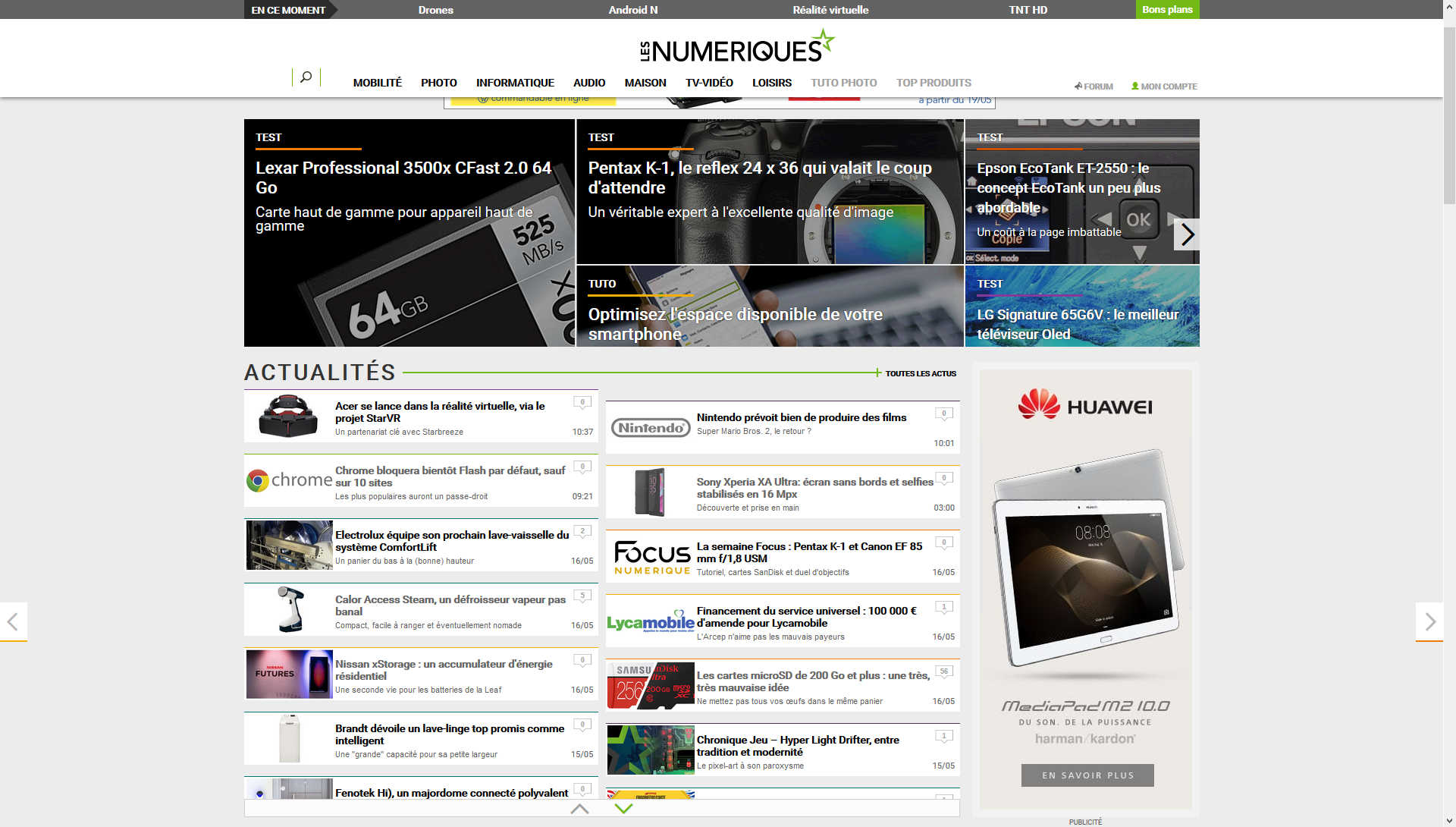Open the Epson EcoTank ET-2550 test
1456x827 pixels.
(1082, 192)
